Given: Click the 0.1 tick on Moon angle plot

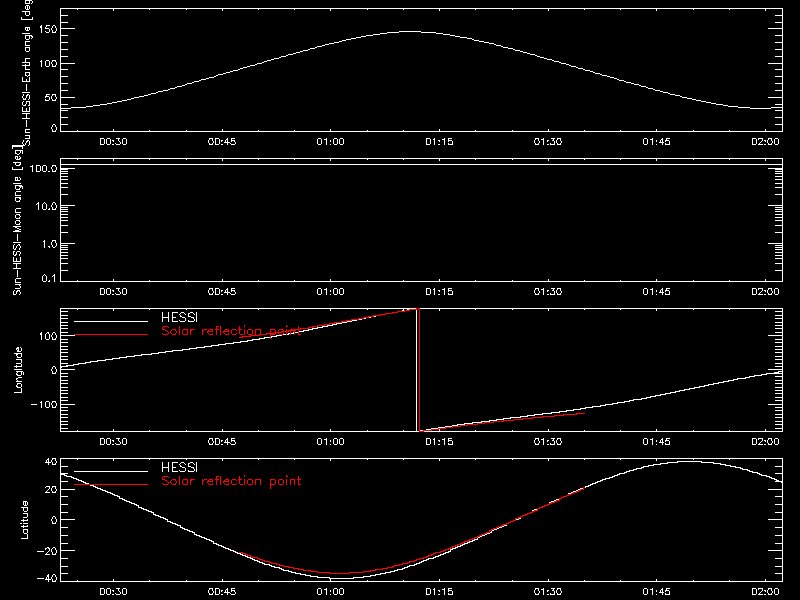Looking at the screenshot, I should tap(49, 278).
